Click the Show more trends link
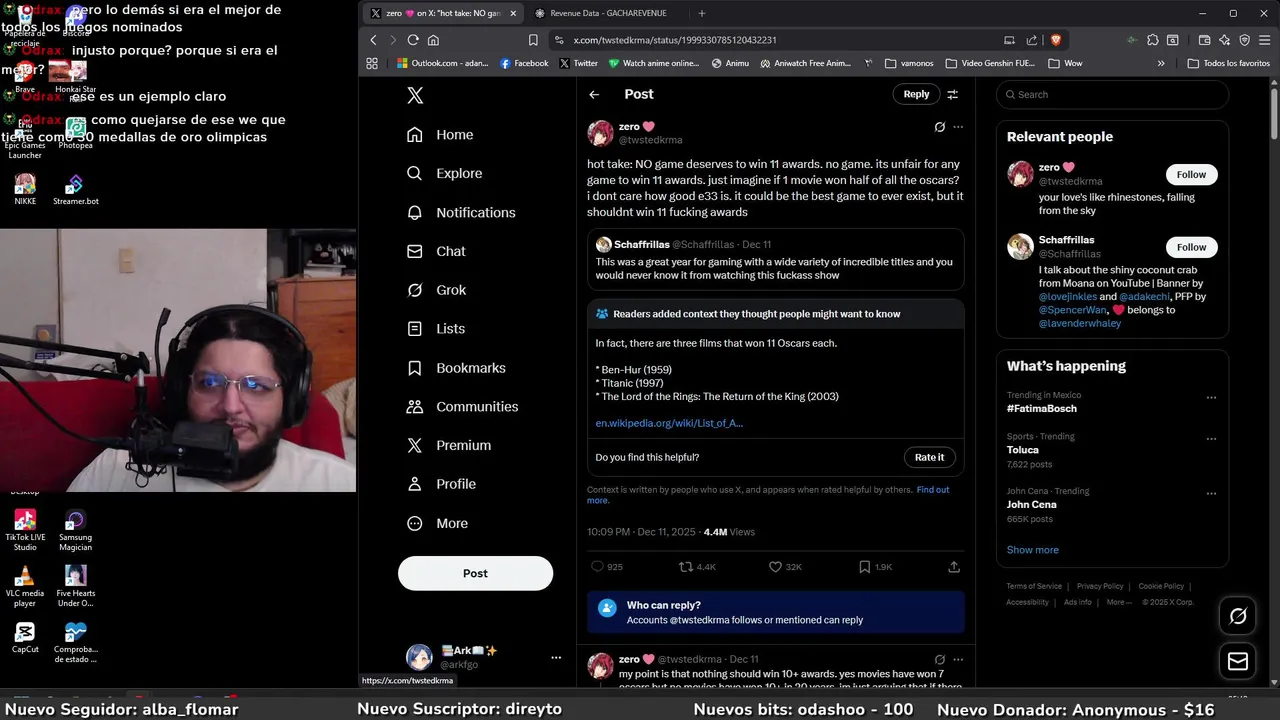 (1032, 550)
